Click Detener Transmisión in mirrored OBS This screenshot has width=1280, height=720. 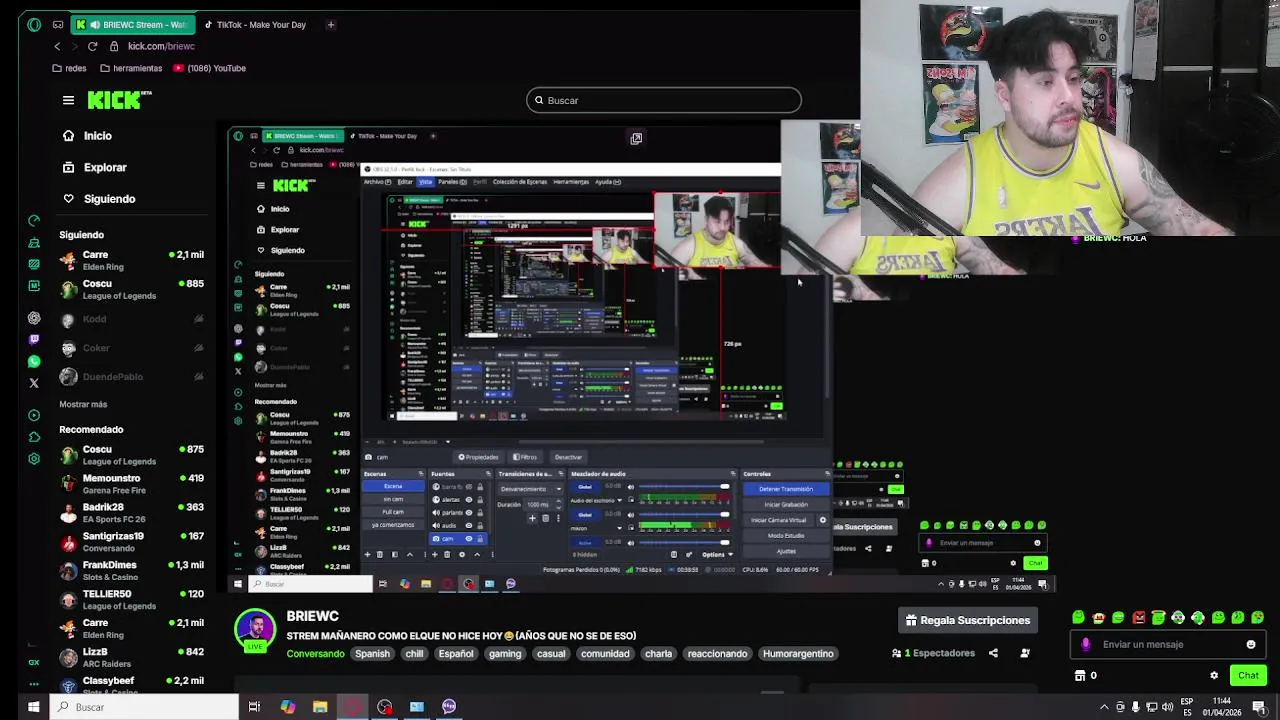click(786, 489)
